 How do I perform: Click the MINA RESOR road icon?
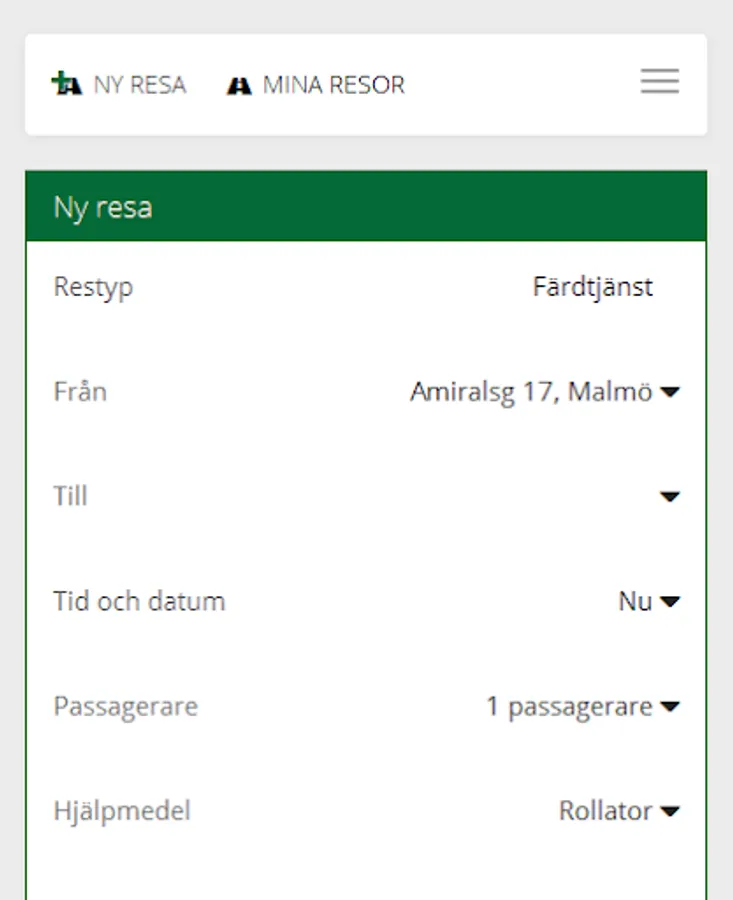(238, 86)
